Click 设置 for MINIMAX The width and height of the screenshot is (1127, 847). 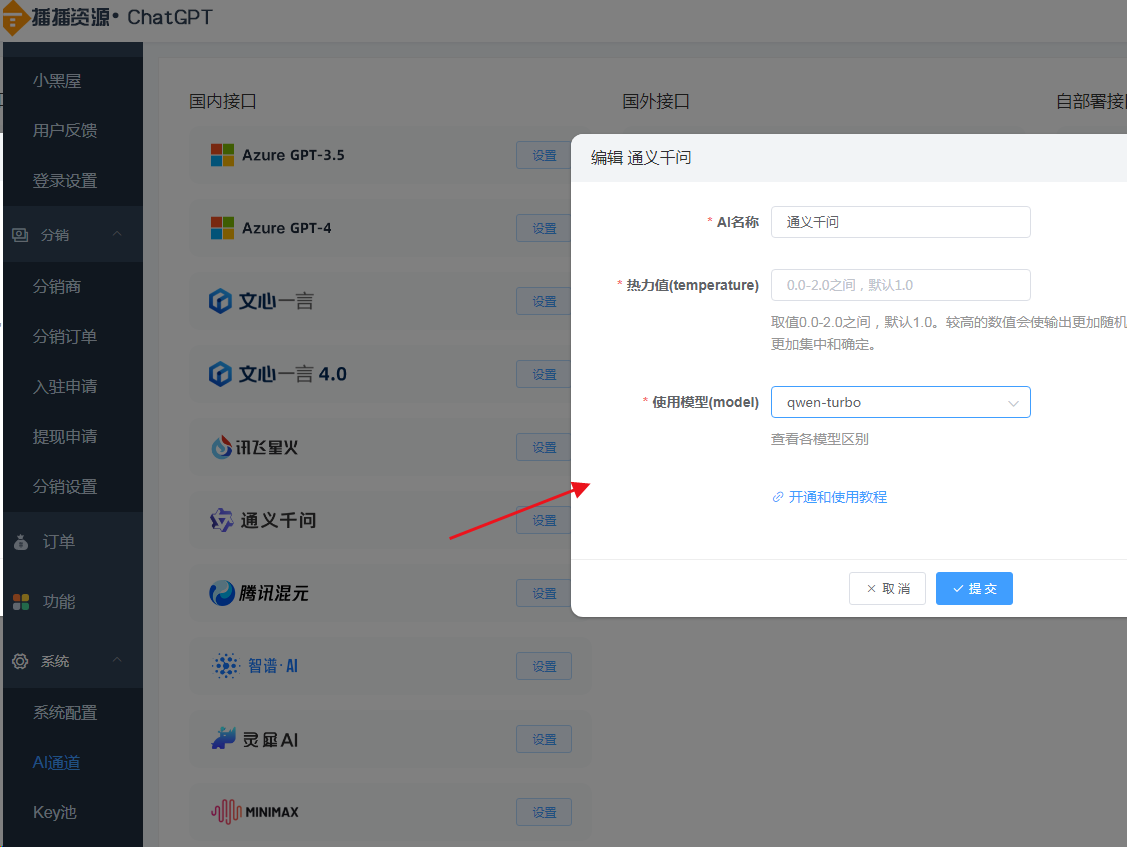pyautogui.click(x=544, y=812)
